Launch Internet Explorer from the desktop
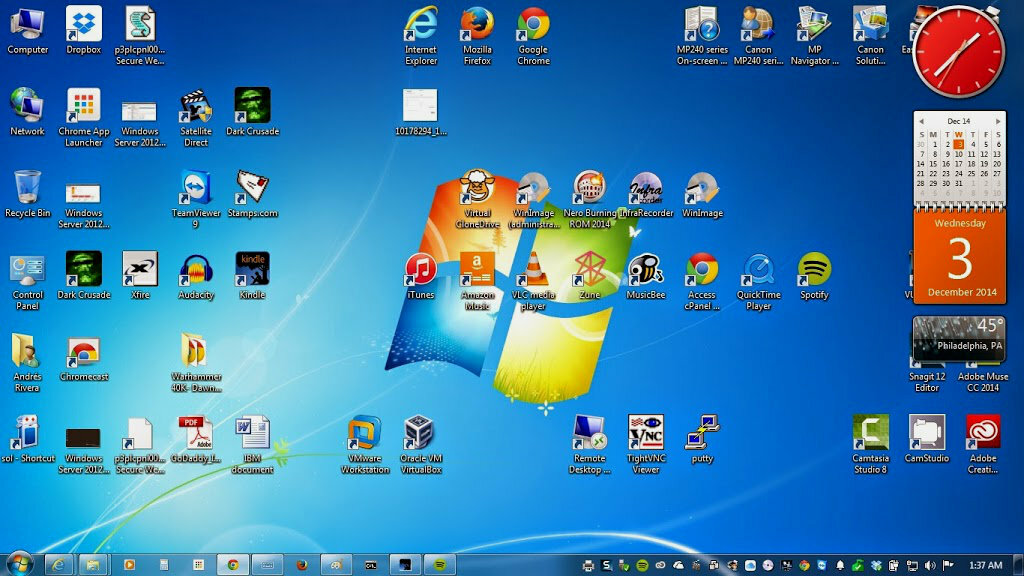Screen dimensions: 1024x576 [x=421, y=36]
